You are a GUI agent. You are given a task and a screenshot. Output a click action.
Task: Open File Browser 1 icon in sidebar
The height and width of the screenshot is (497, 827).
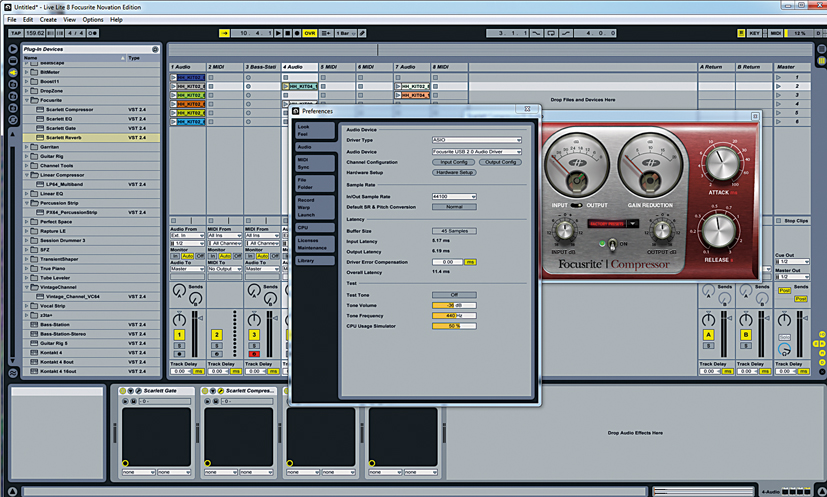[x=13, y=84]
